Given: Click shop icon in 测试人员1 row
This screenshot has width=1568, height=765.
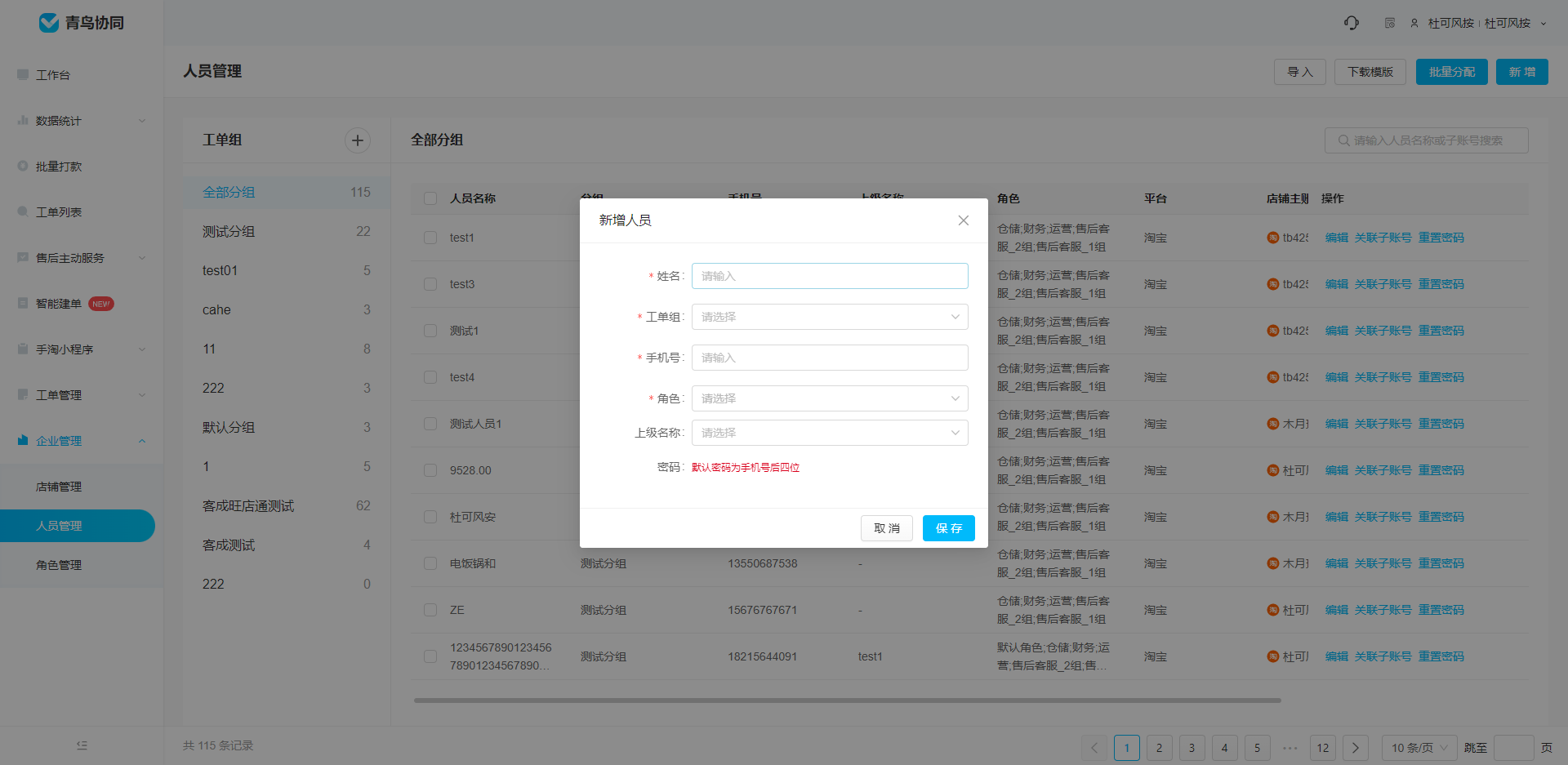Looking at the screenshot, I should 1272,424.
